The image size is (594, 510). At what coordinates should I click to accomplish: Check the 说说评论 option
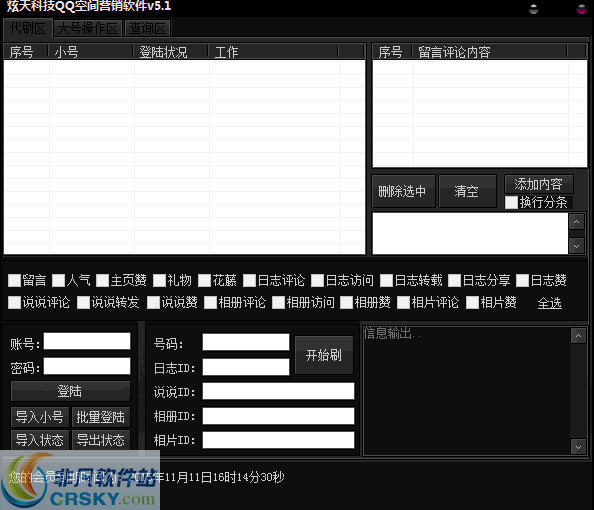pos(14,302)
